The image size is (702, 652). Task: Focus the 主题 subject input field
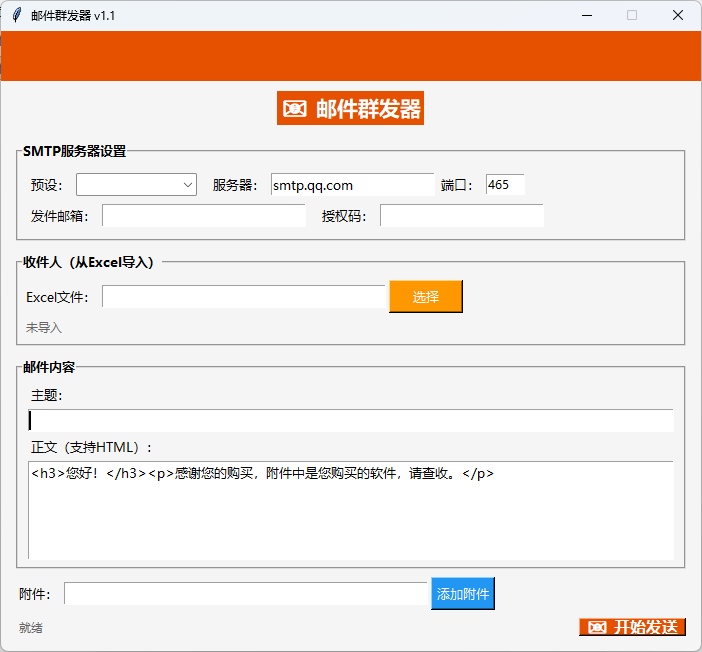point(351,420)
